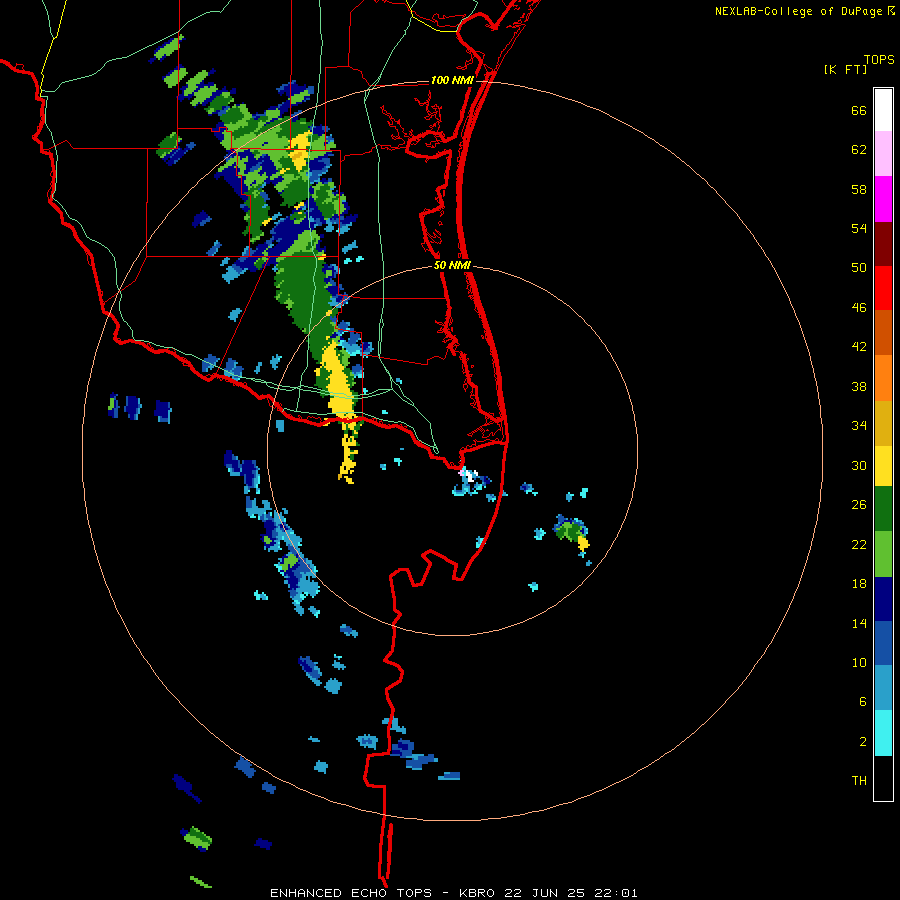
Task: Click the 18 value on the legend
Action: pyautogui.click(x=859, y=584)
